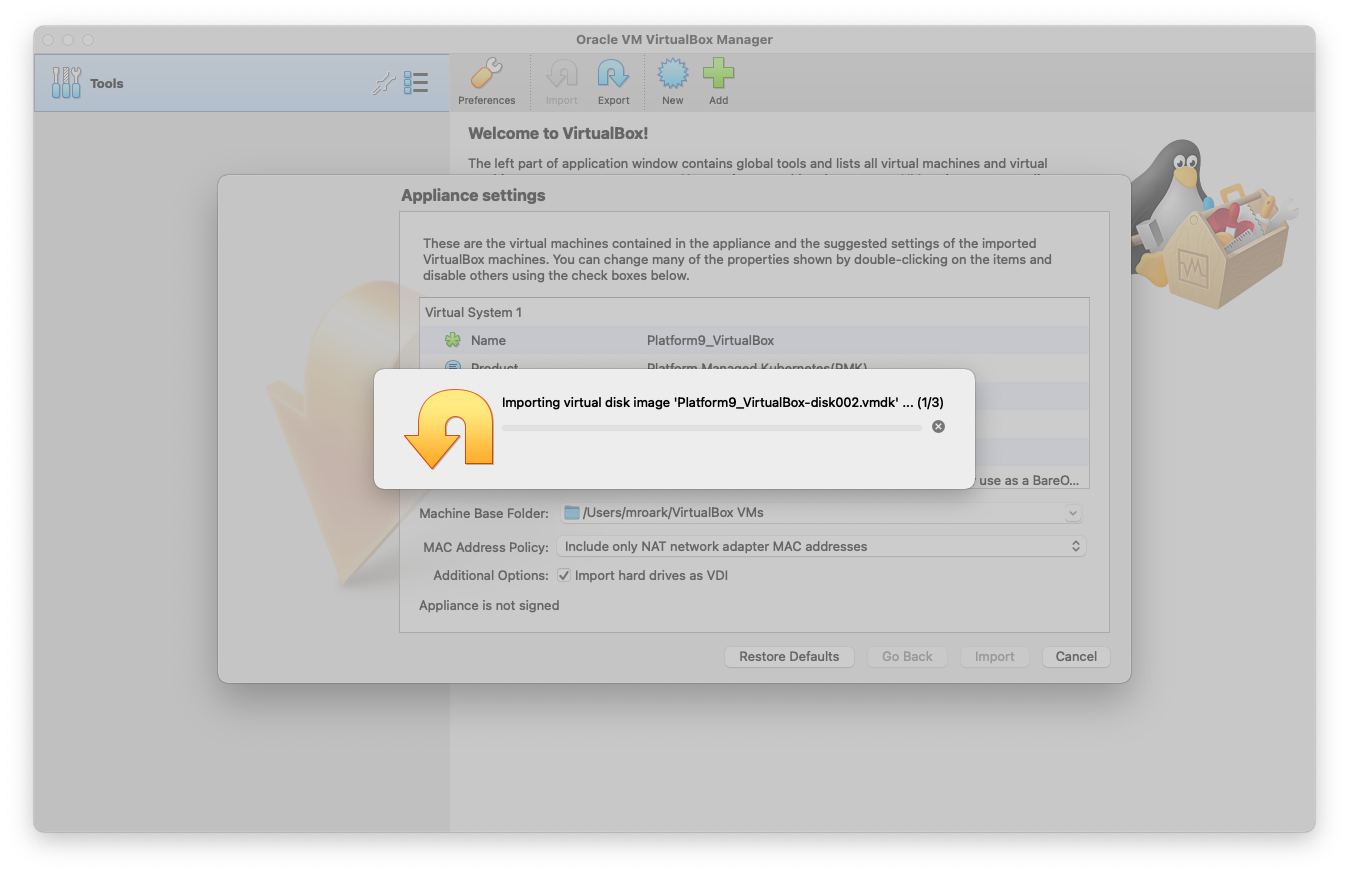Click the Export appliance toolbar icon
The image size is (1349, 874).
click(613, 82)
